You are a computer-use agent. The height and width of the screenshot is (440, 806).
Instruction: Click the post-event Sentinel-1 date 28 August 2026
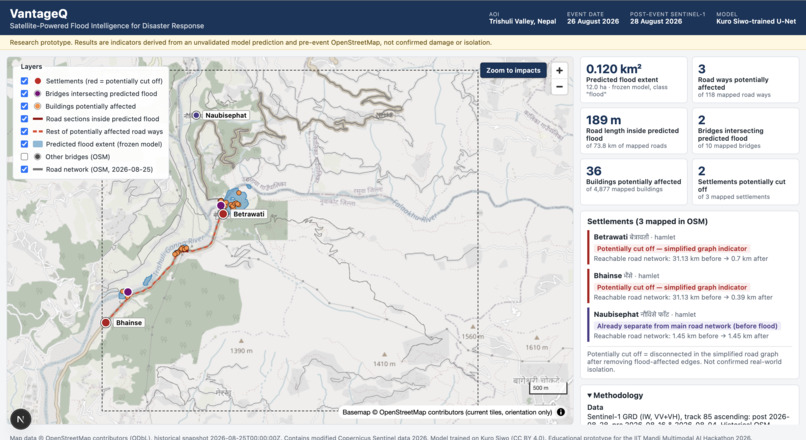coord(656,22)
